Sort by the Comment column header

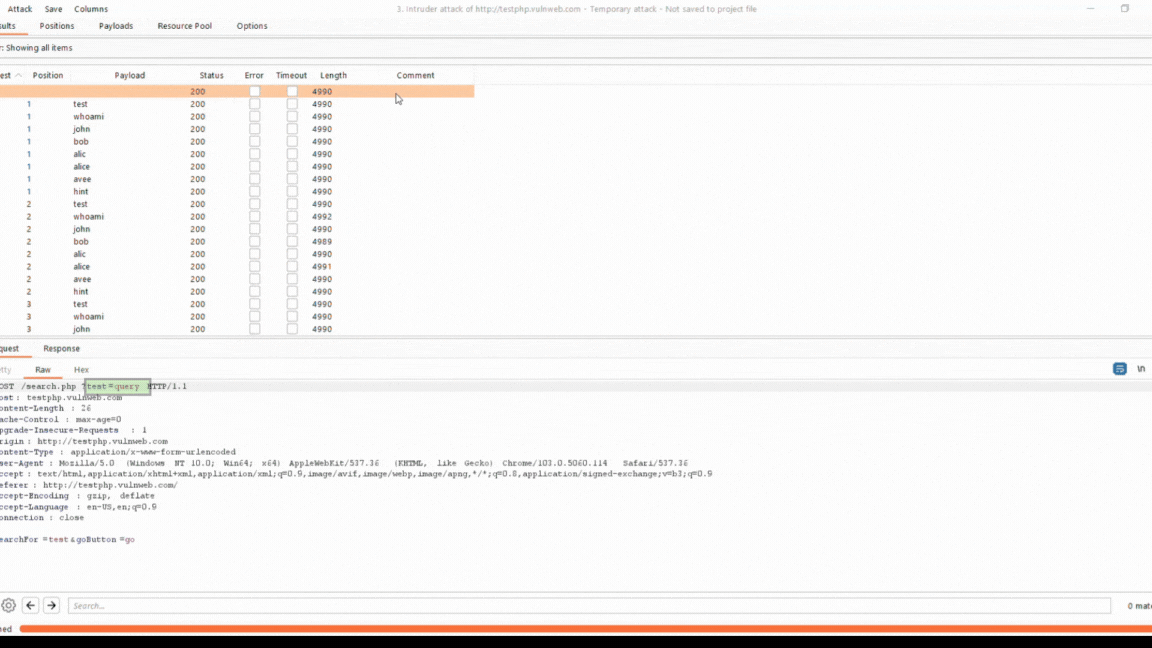pyautogui.click(x=415, y=75)
